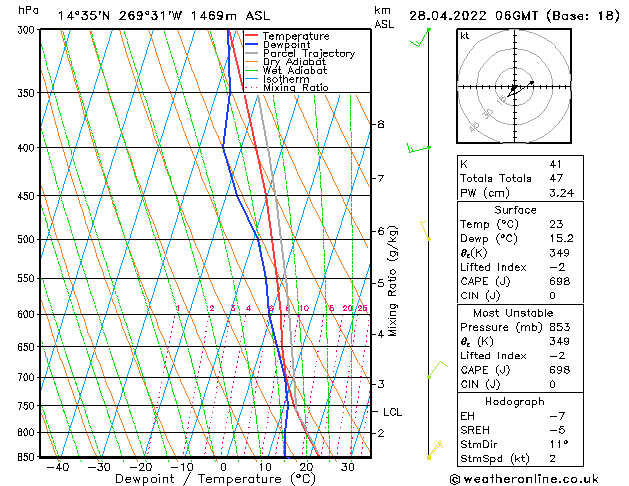Viewport: 629px width, 486px height.
Task: Click the yellow wind barb near 500 hPa
Action: click(427, 232)
